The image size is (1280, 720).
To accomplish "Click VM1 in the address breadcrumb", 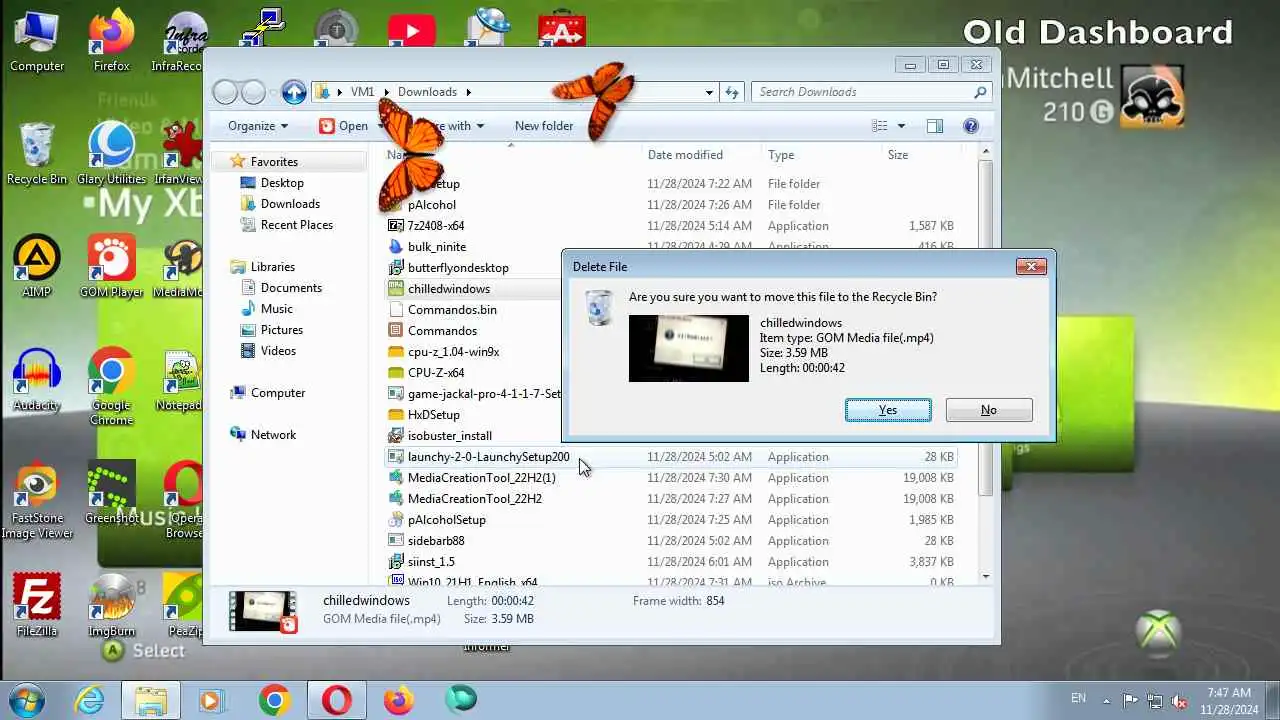I will [362, 92].
